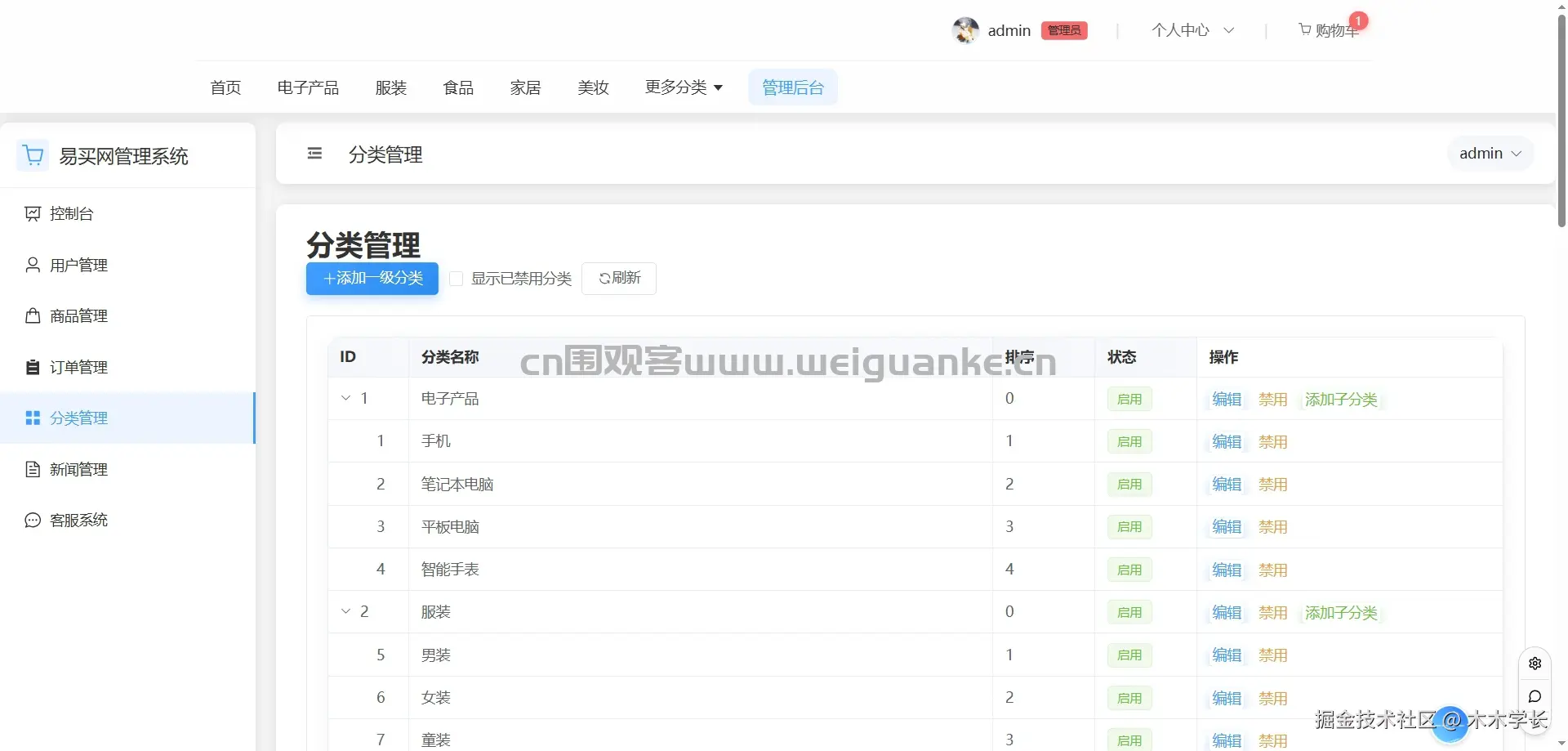Open the 家居 nav tab
Viewport: 1568px width, 751px height.
[526, 87]
